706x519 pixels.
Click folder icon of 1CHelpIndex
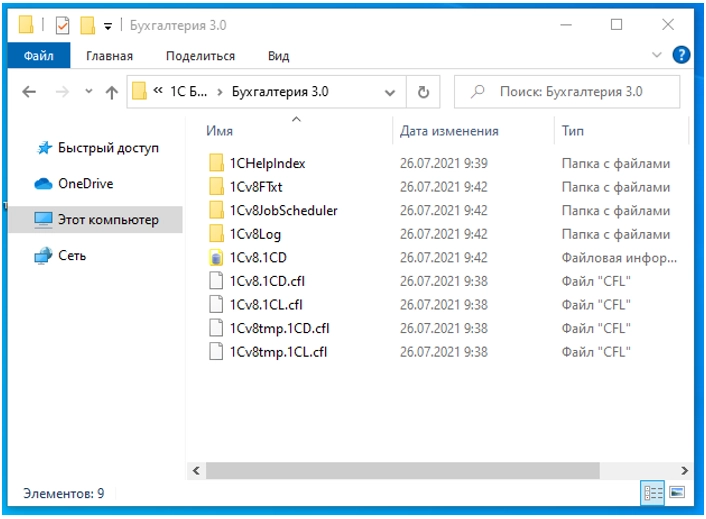click(x=216, y=163)
